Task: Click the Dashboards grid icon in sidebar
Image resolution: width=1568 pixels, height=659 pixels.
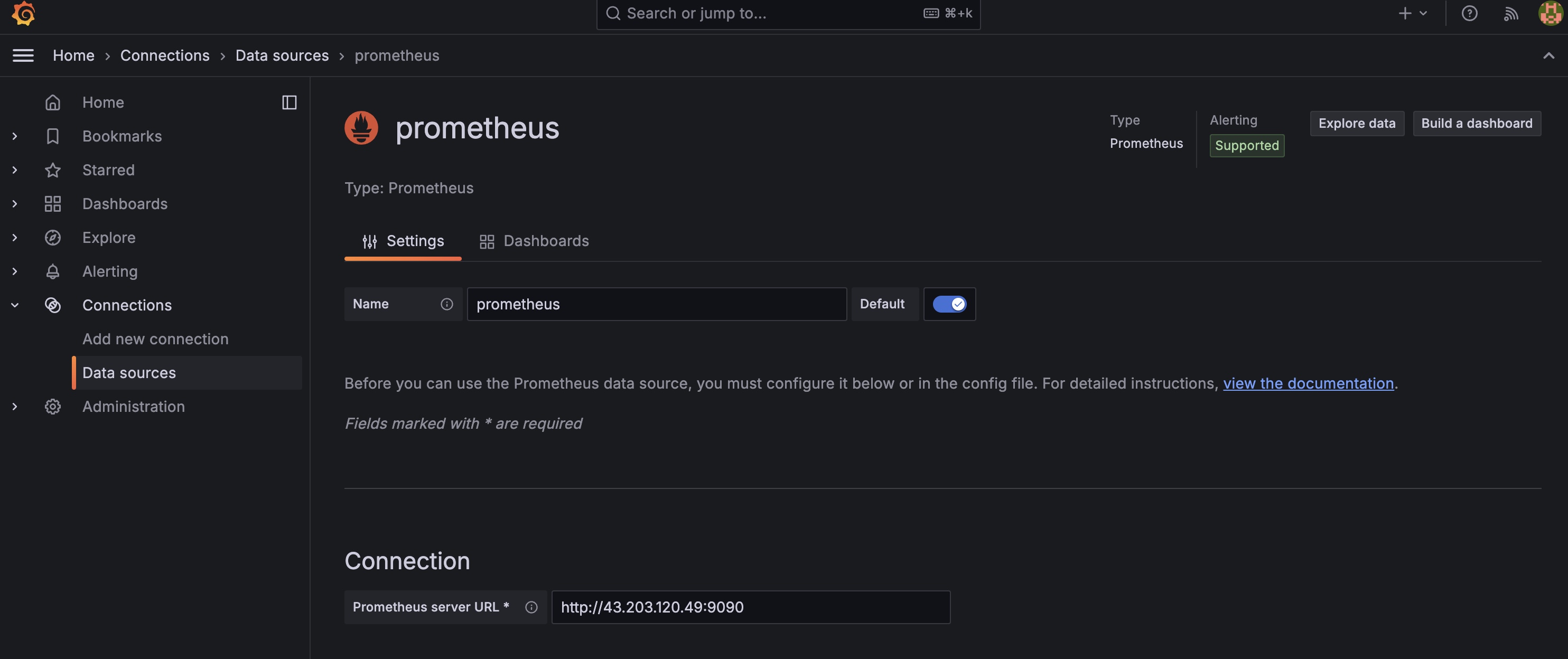Action: pos(53,204)
